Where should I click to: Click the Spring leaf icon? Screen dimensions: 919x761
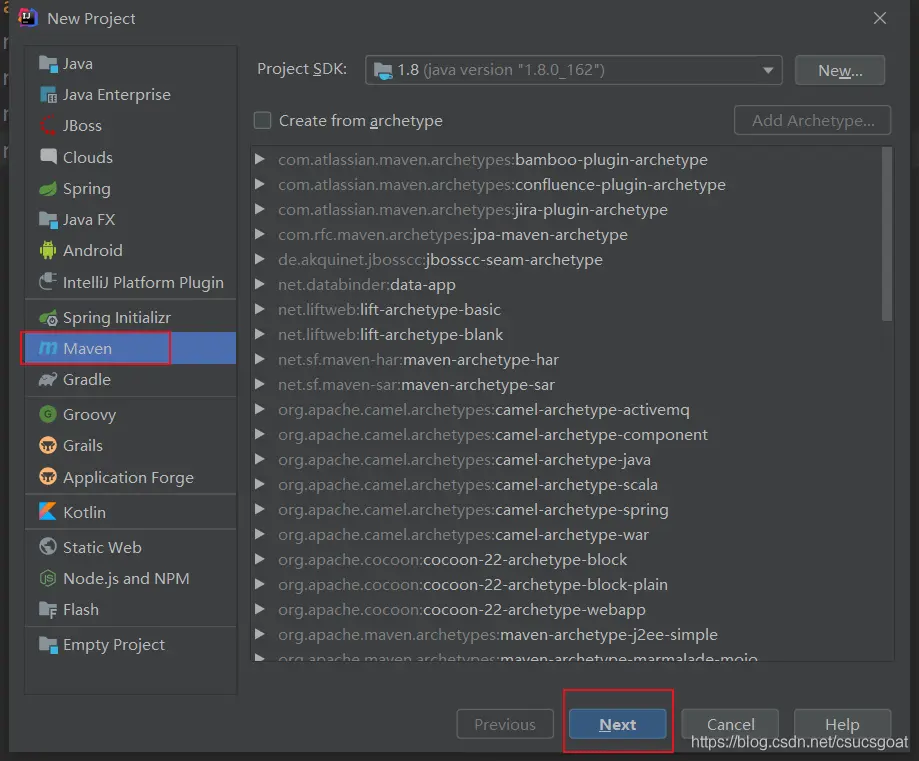coord(48,188)
